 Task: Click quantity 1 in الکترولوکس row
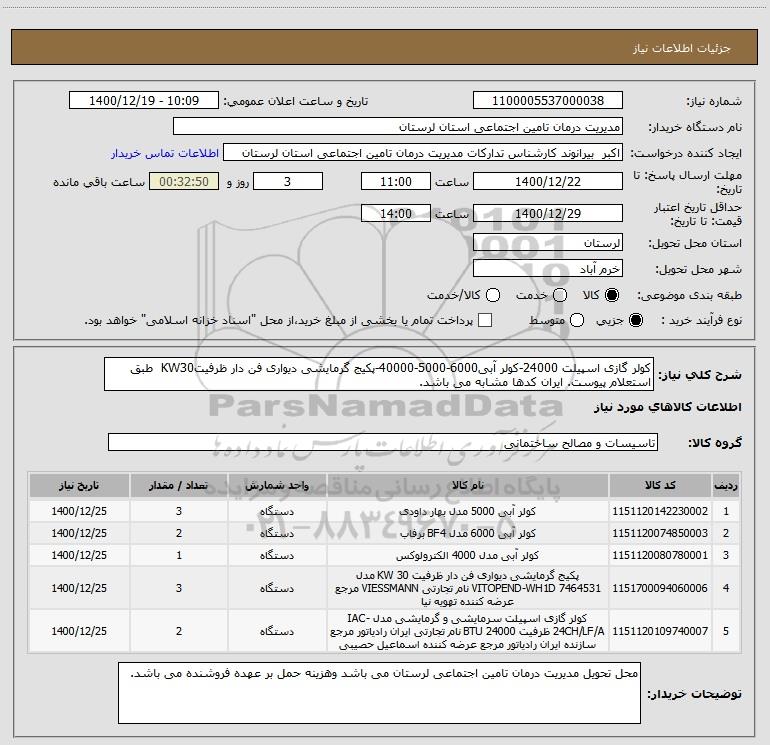click(x=179, y=555)
